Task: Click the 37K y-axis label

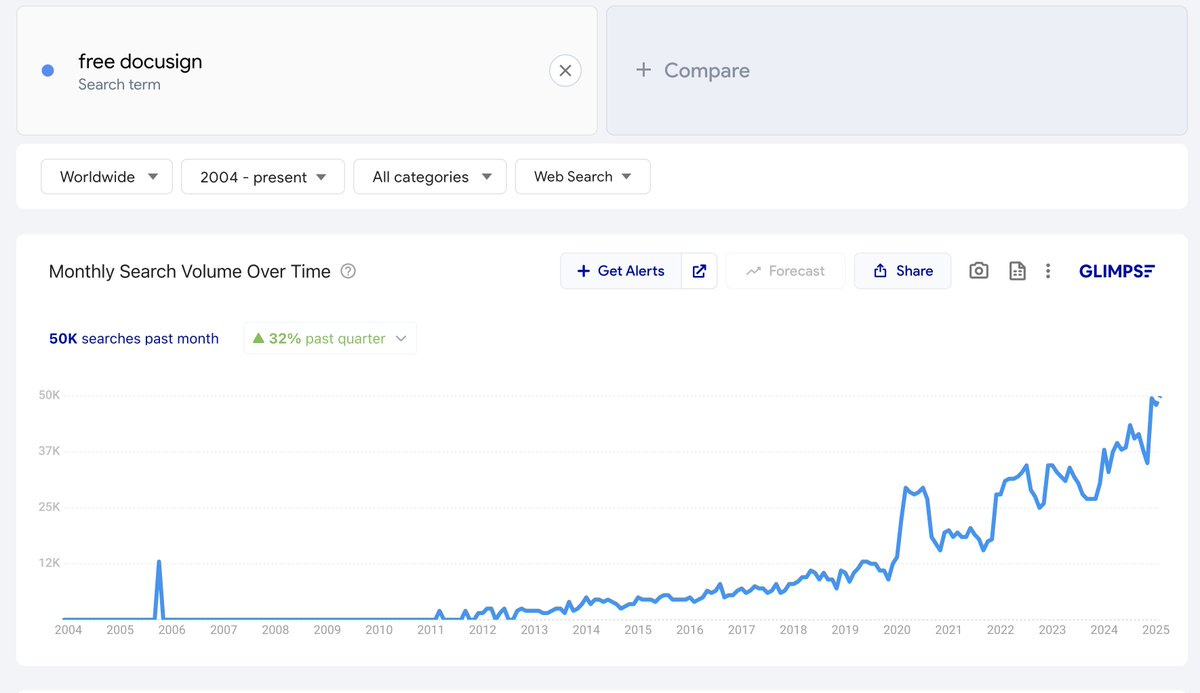Action: (x=50, y=451)
